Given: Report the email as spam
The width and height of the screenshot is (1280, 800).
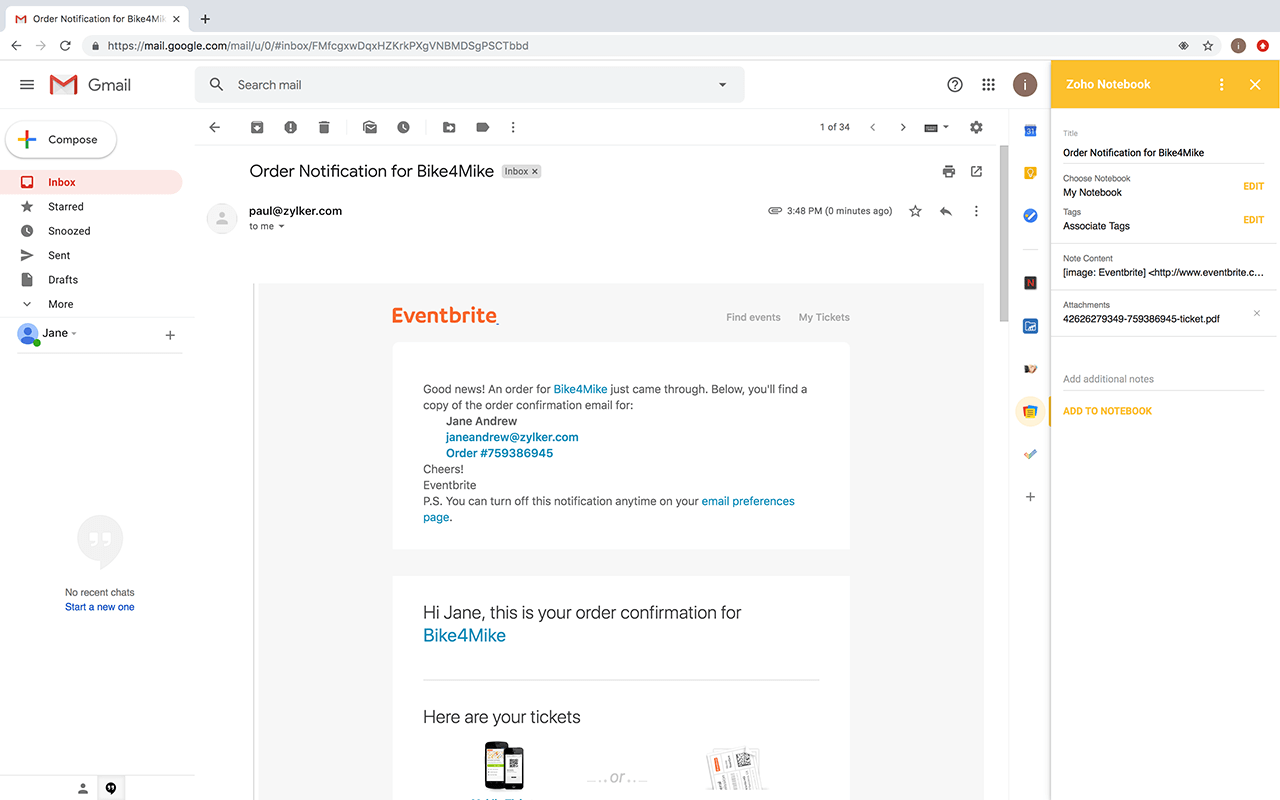Looking at the screenshot, I should (x=289, y=127).
